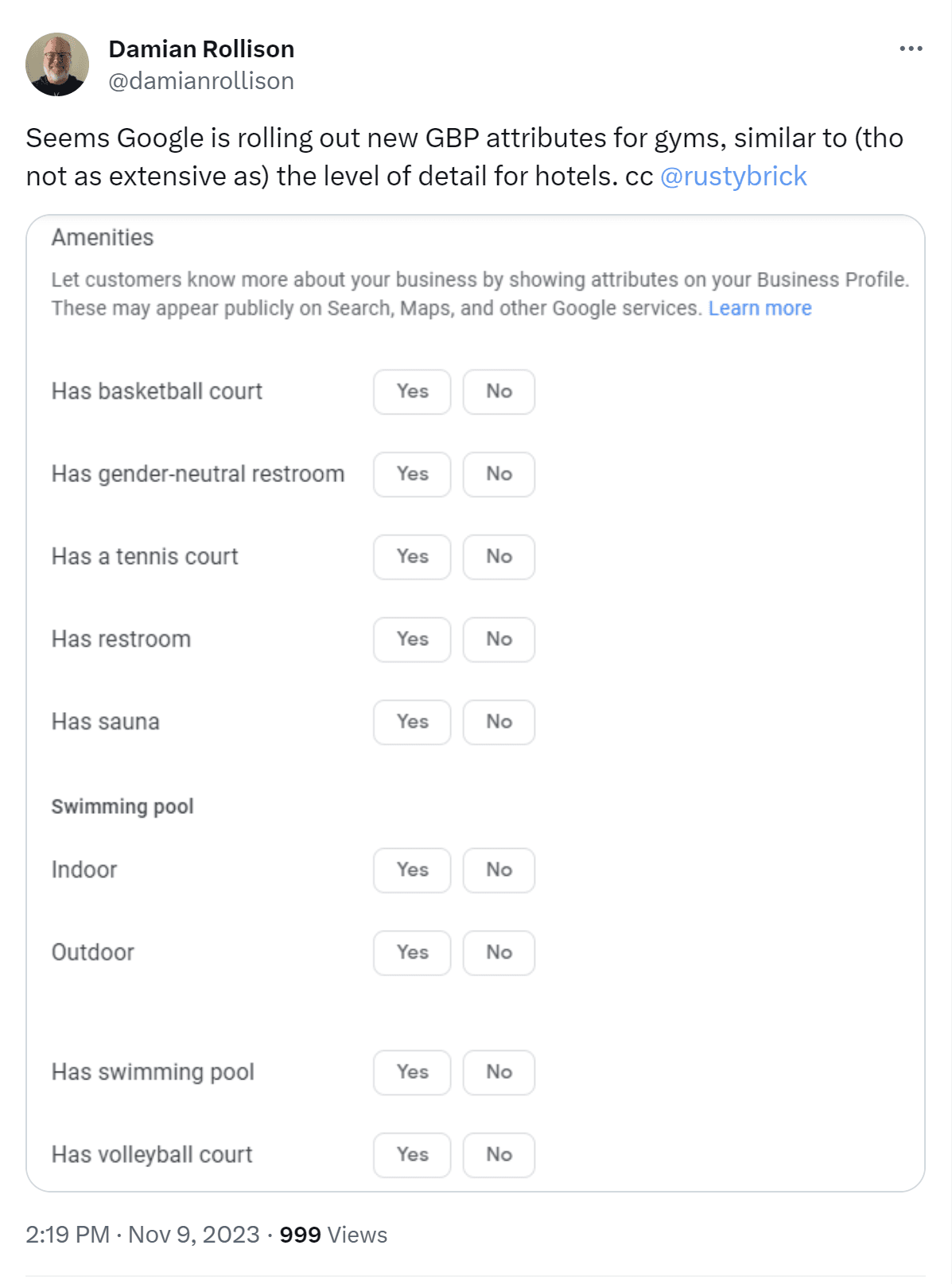Click the 999 Views count
Screen dimensions: 952x1284
pos(333,1235)
